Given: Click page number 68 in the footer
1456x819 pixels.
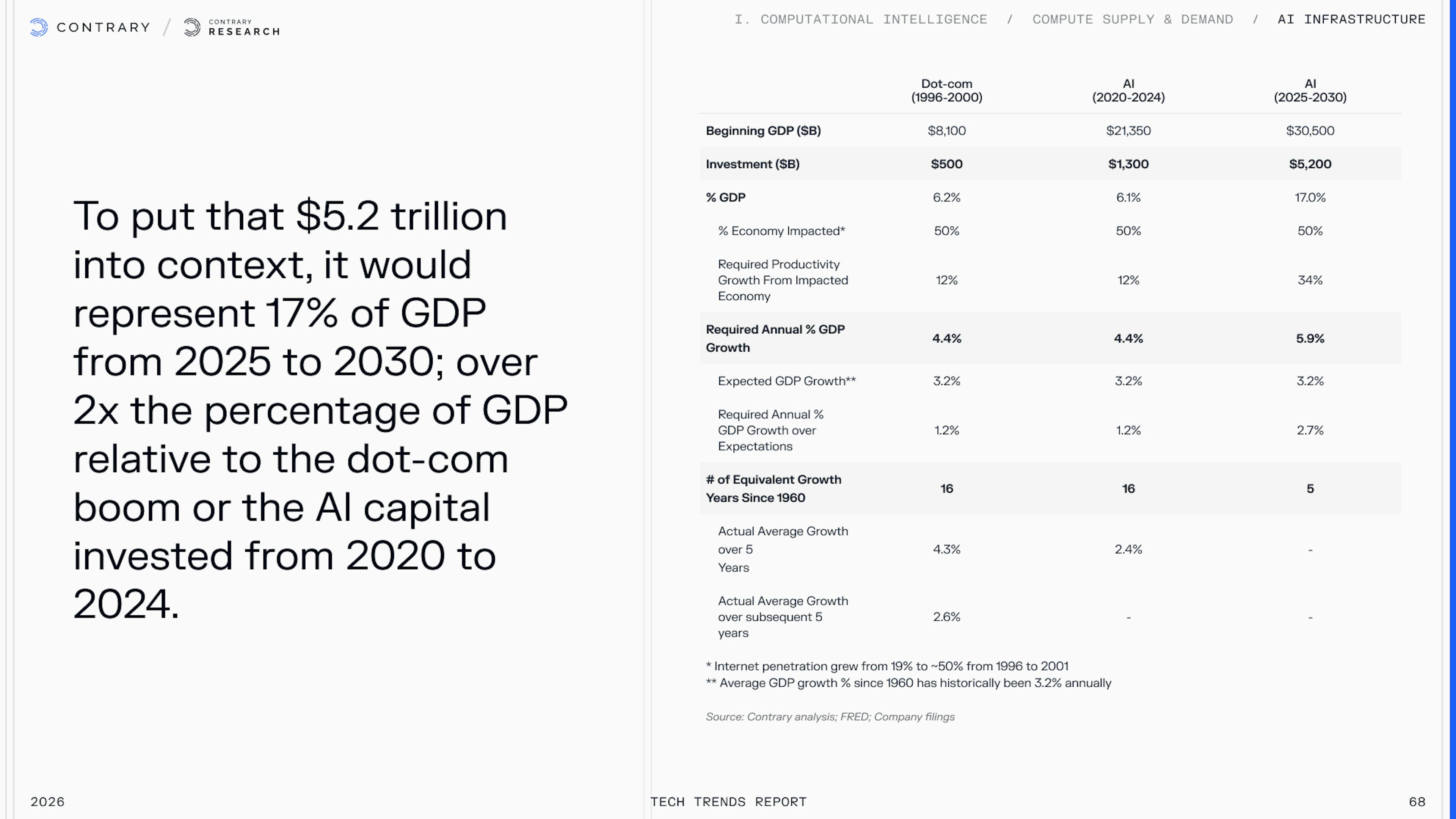Looking at the screenshot, I should tap(1417, 802).
